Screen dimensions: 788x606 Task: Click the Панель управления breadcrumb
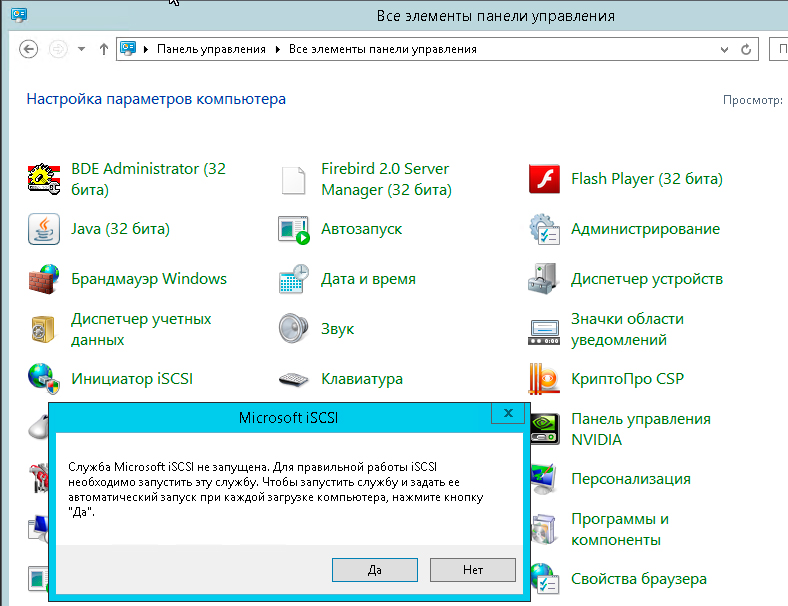211,49
